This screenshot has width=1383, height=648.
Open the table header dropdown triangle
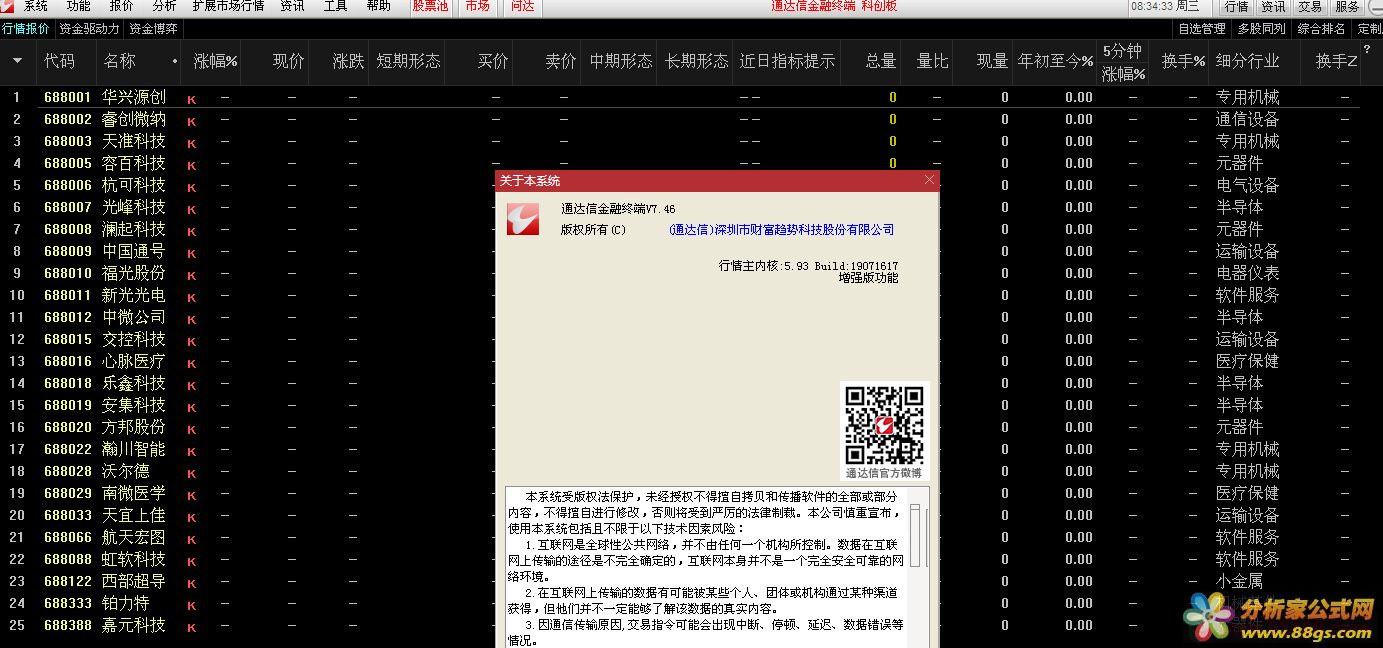(x=17, y=62)
